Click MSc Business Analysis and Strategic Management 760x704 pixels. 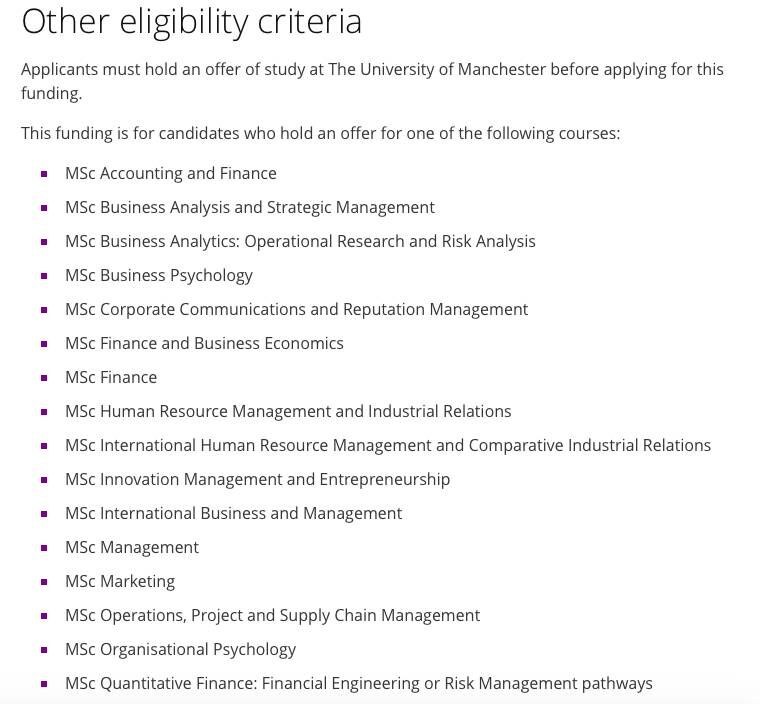[249, 207]
